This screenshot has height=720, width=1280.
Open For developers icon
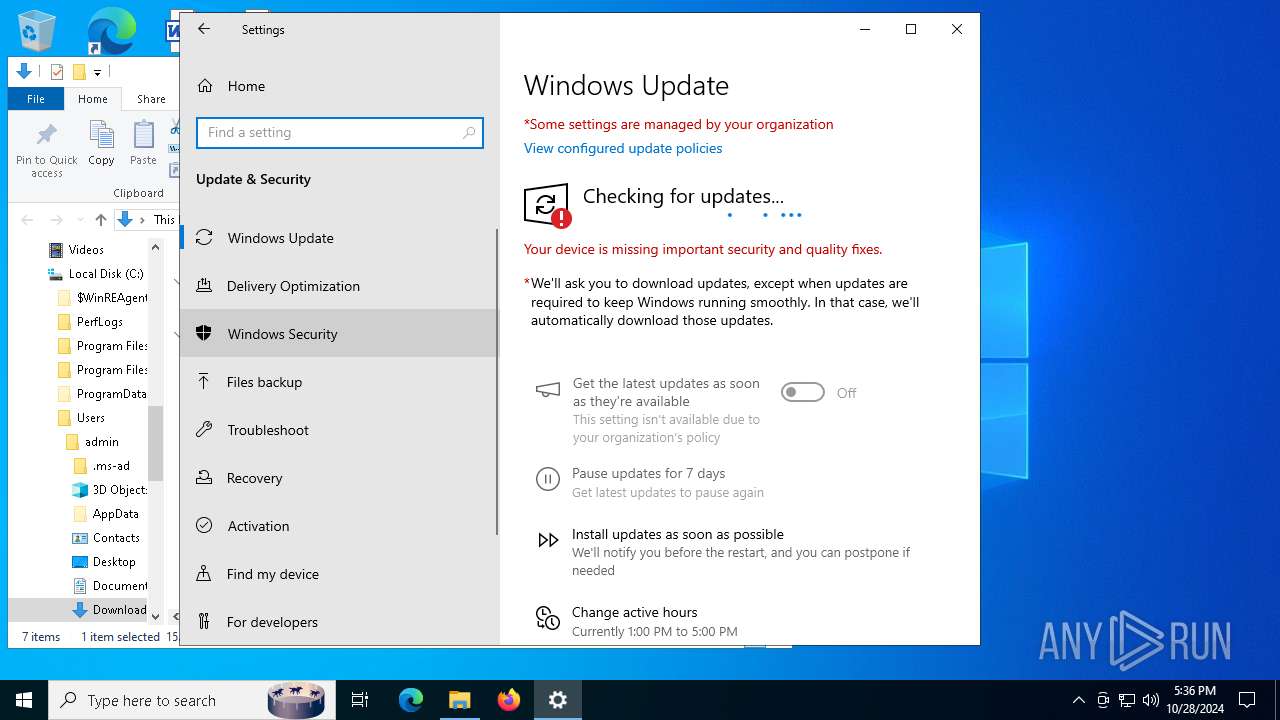pos(204,622)
